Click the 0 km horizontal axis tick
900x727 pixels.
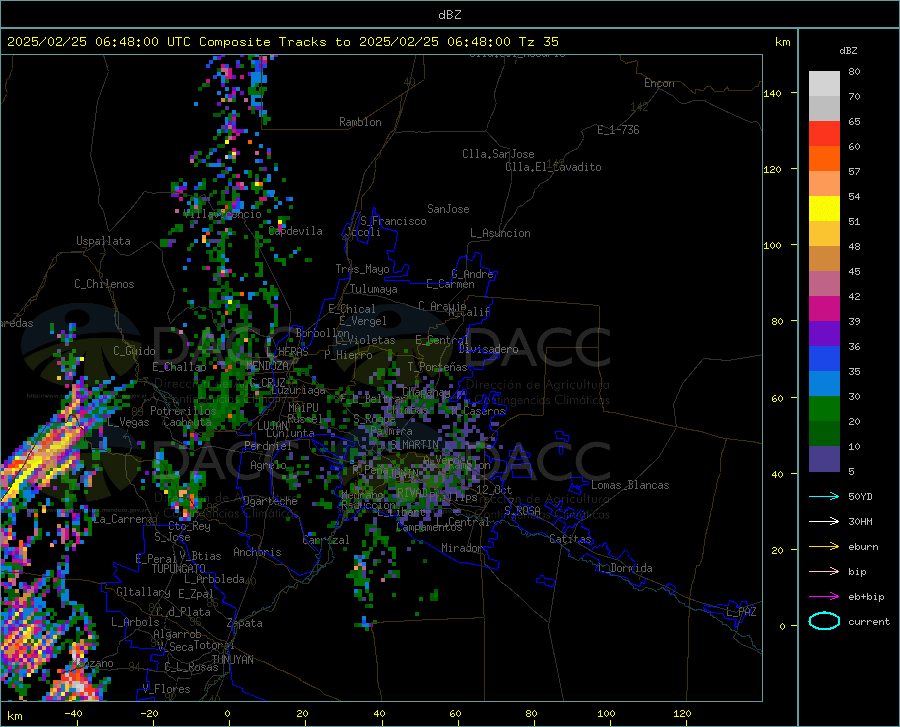coord(228,713)
